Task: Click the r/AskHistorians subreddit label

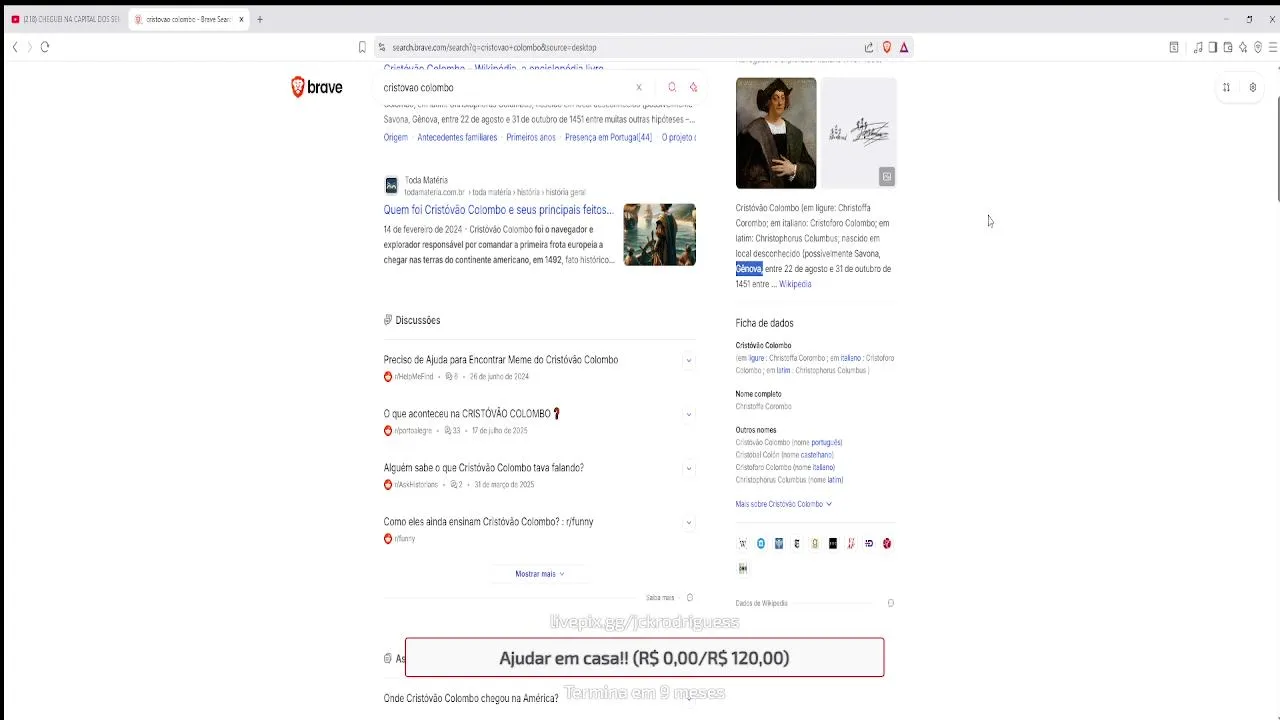Action: click(x=415, y=485)
